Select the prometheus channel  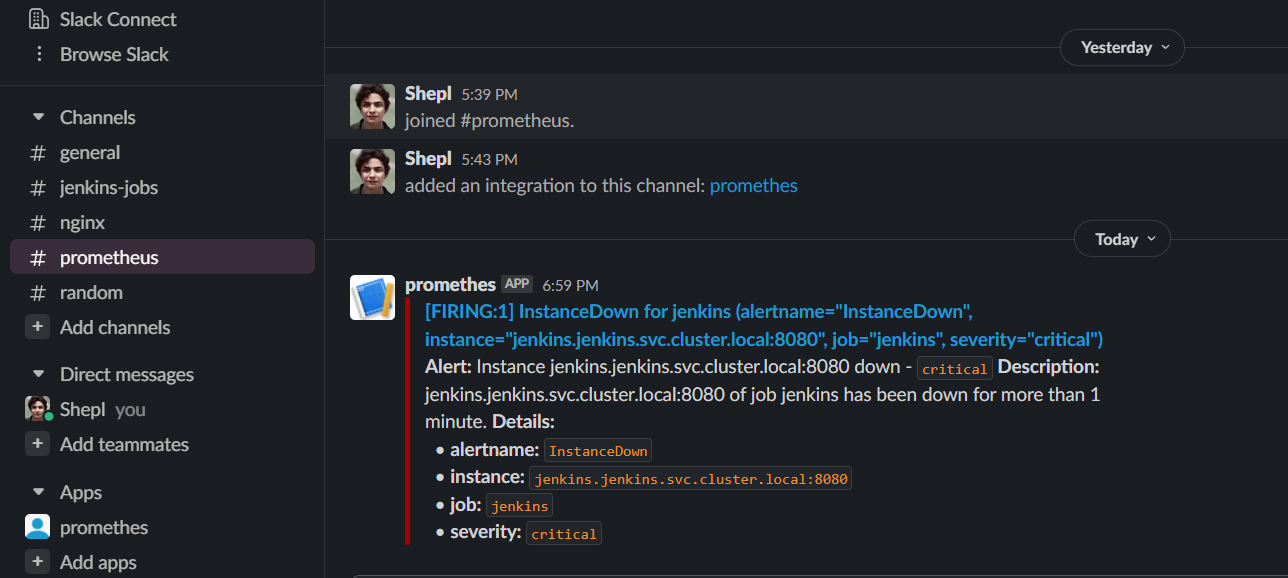tap(162, 257)
